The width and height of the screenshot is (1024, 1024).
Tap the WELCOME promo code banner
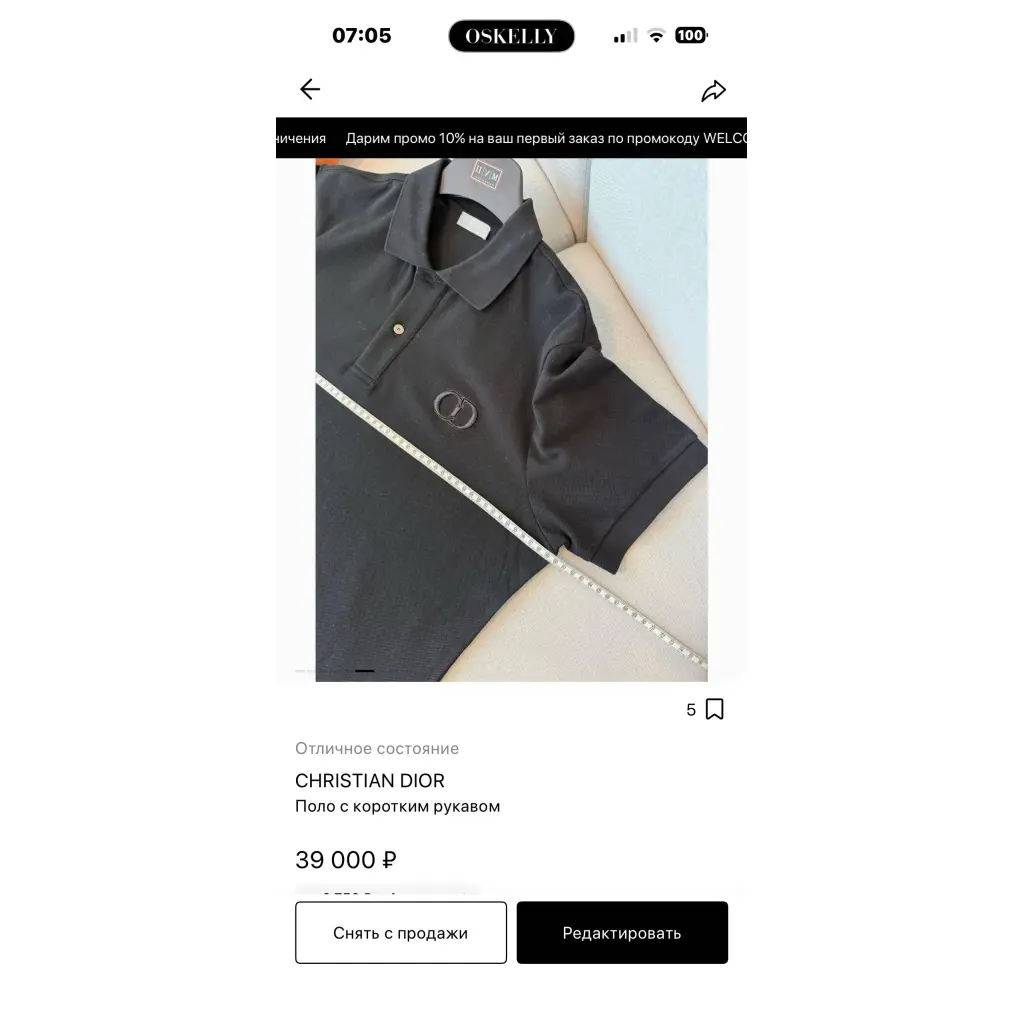[x=546, y=138]
